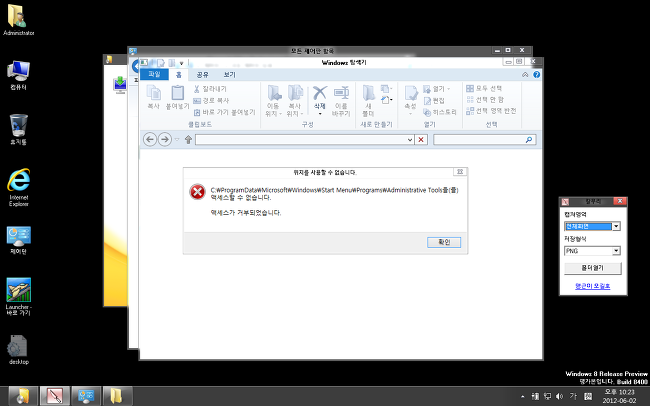Click download icon in leftmost background window
This screenshot has width=650, height=406.
(120, 84)
